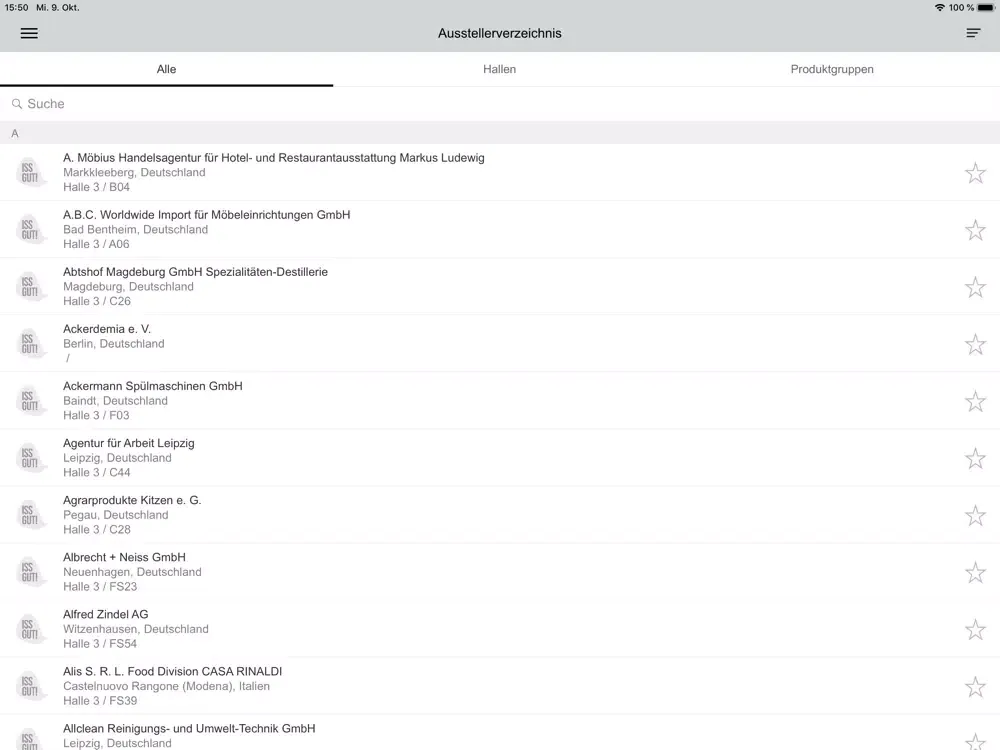1000x750 pixels.
Task: Open Ackermann Spülmaschinen GmbH entry
Action: click(x=500, y=401)
